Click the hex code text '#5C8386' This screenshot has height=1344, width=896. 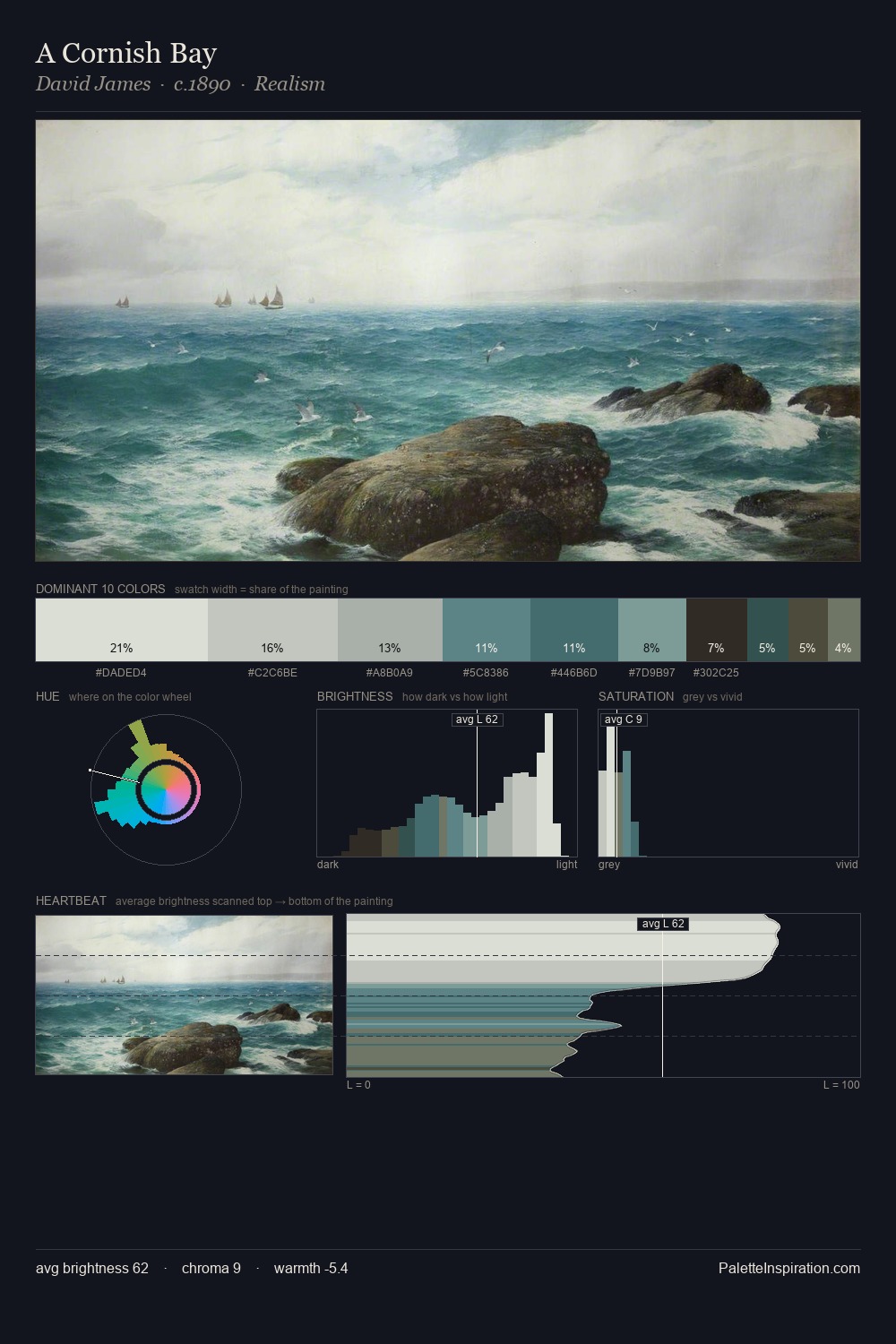click(x=486, y=672)
